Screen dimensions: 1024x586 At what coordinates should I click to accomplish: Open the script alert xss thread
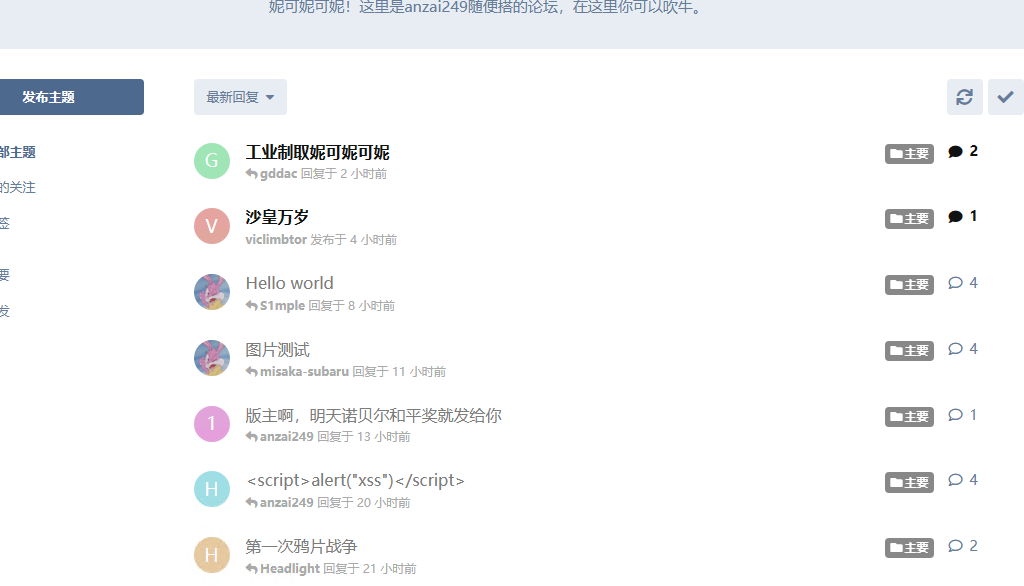tap(355, 480)
